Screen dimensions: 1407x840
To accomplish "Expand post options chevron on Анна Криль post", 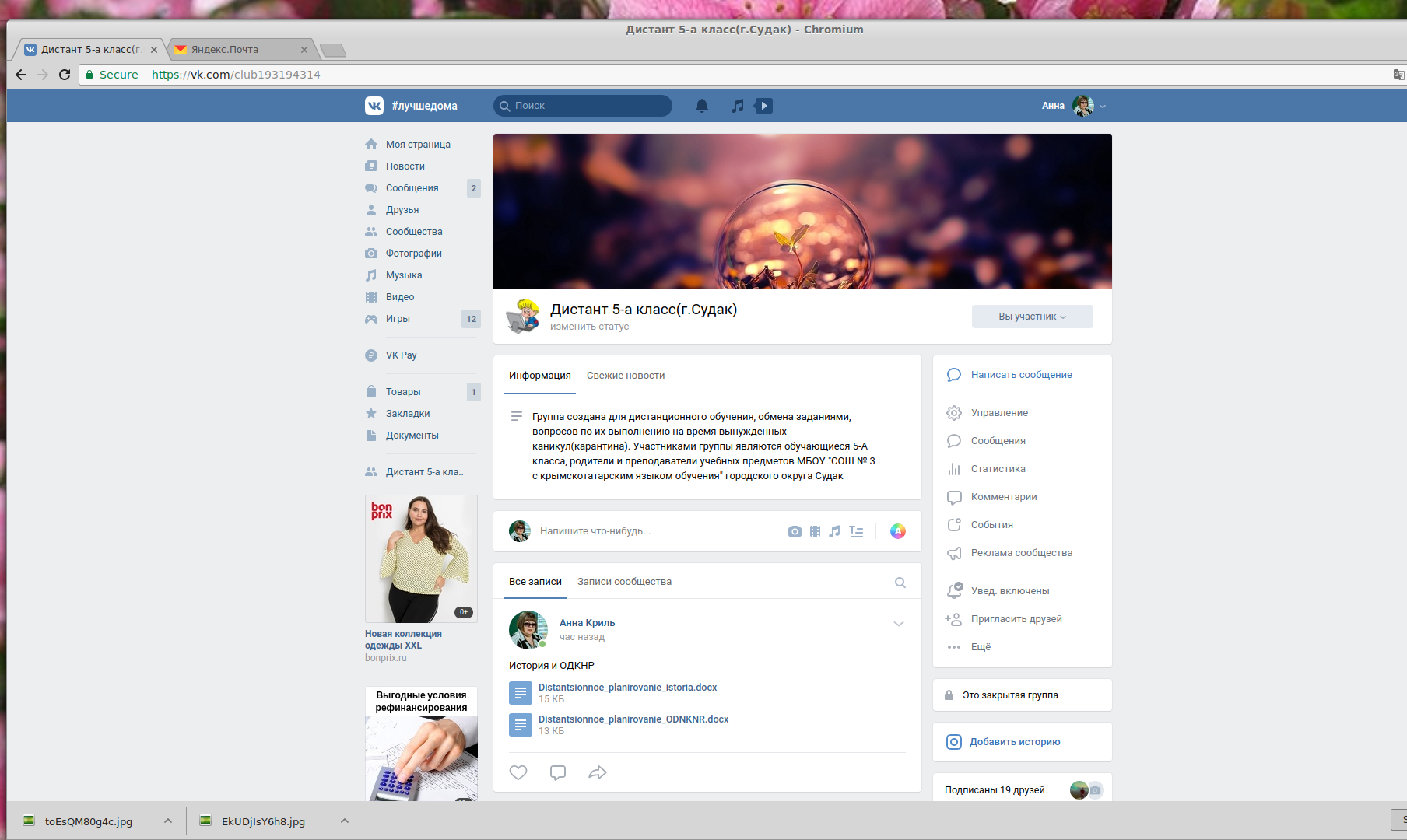I will tap(898, 624).
